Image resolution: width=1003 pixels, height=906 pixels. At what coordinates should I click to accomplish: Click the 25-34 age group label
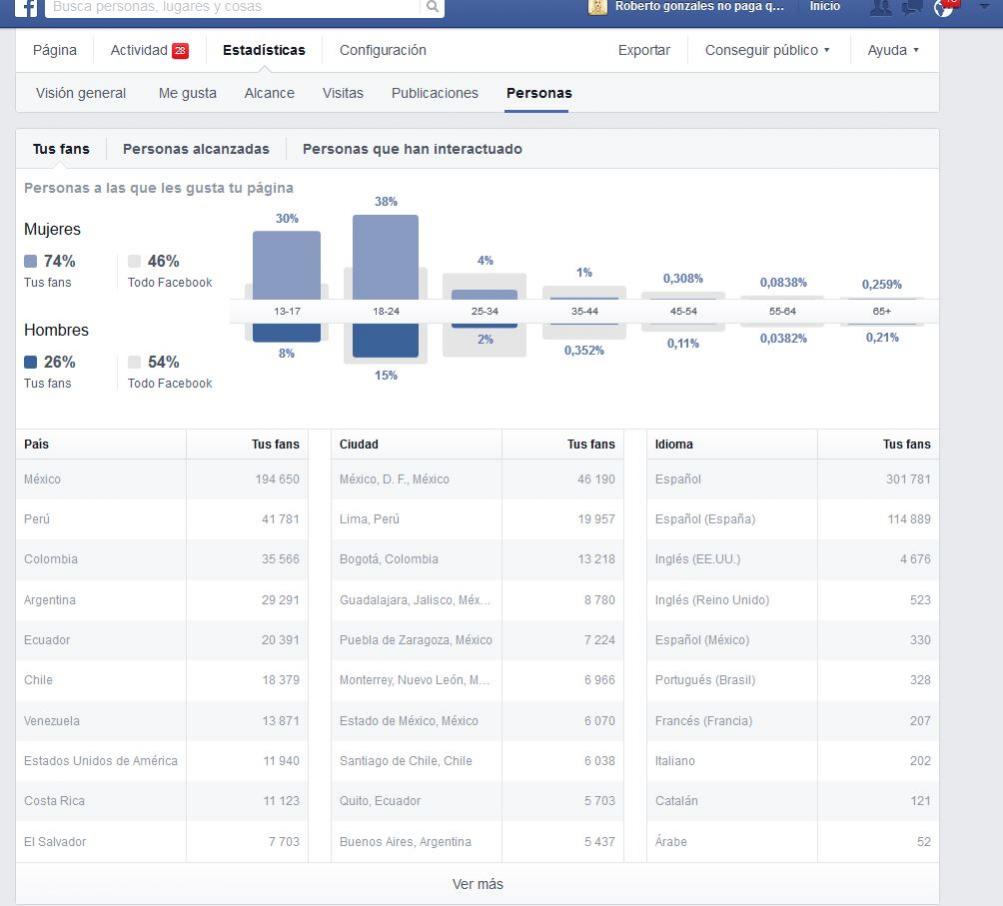tap(485, 312)
